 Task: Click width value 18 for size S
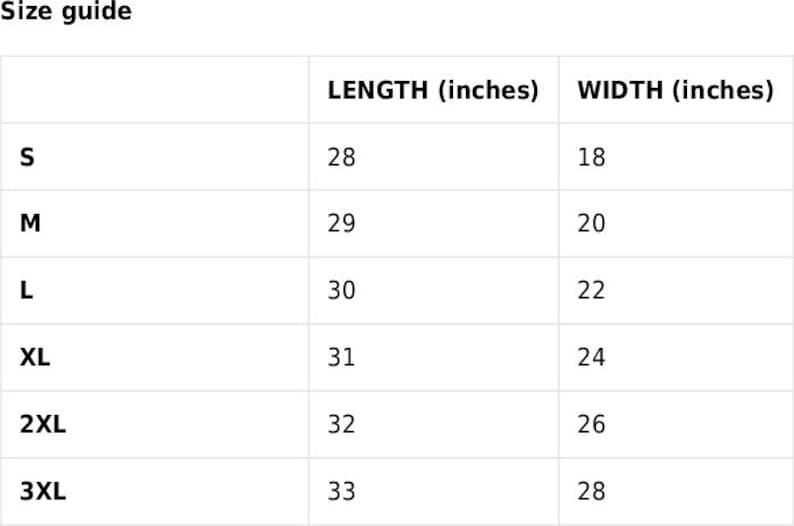pyautogui.click(x=591, y=157)
